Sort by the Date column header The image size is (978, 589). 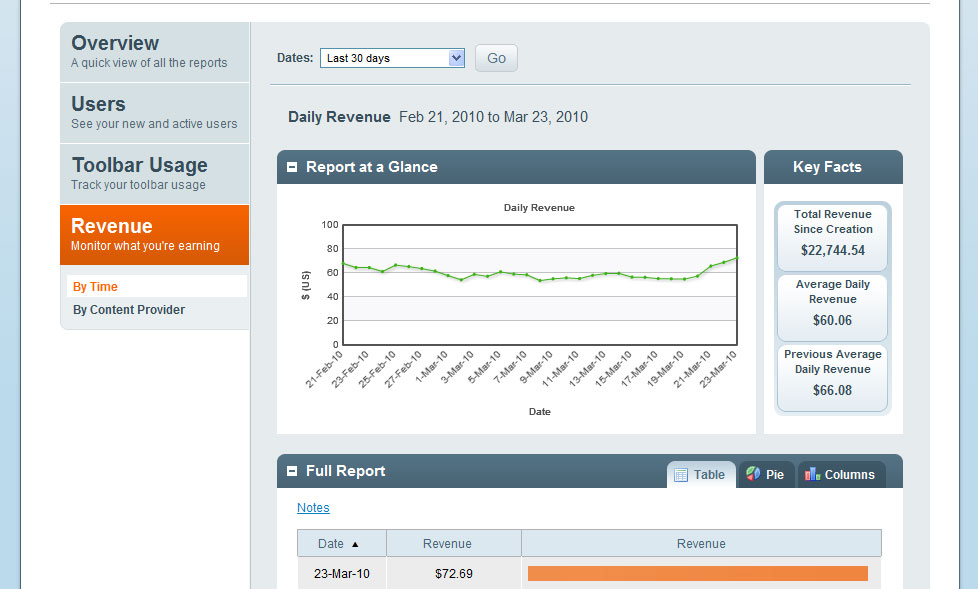point(331,544)
